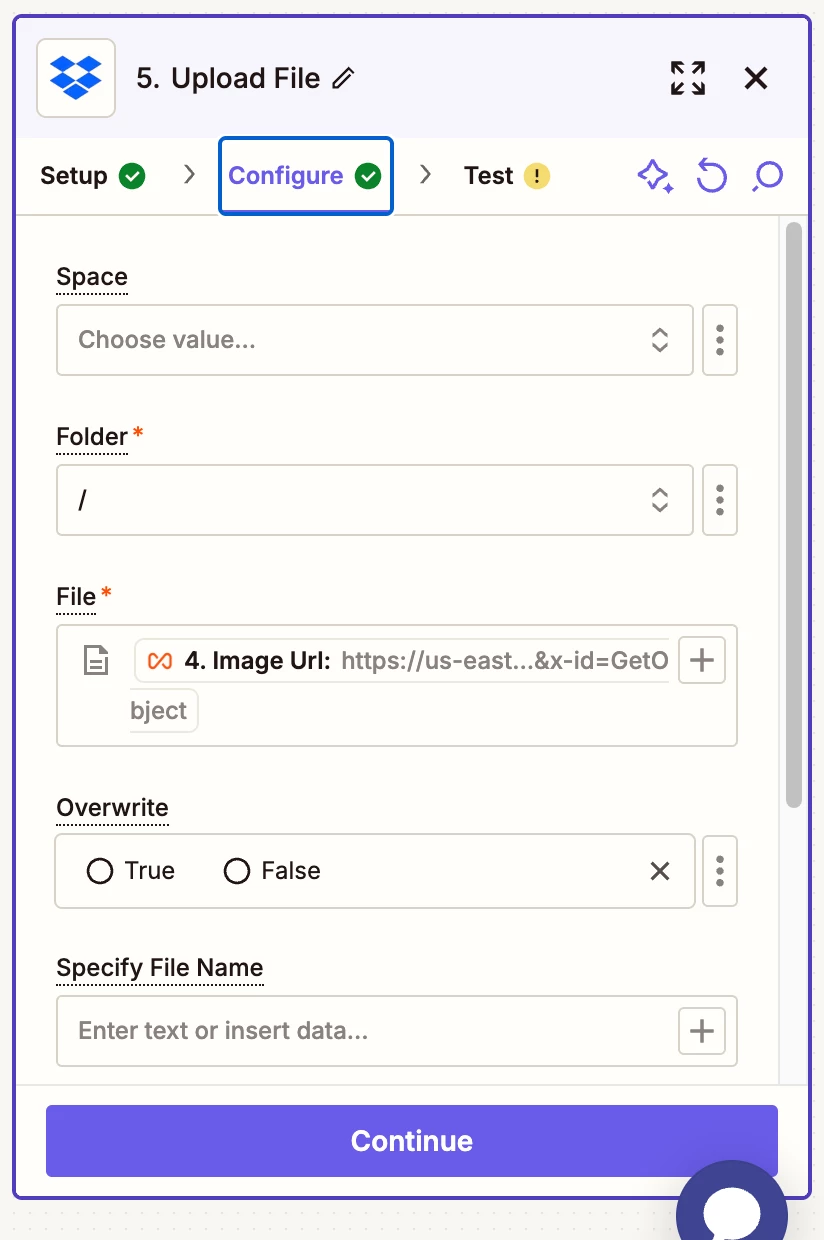Click plus icon in Specify File Name
The image size is (824, 1240).
point(702,1031)
